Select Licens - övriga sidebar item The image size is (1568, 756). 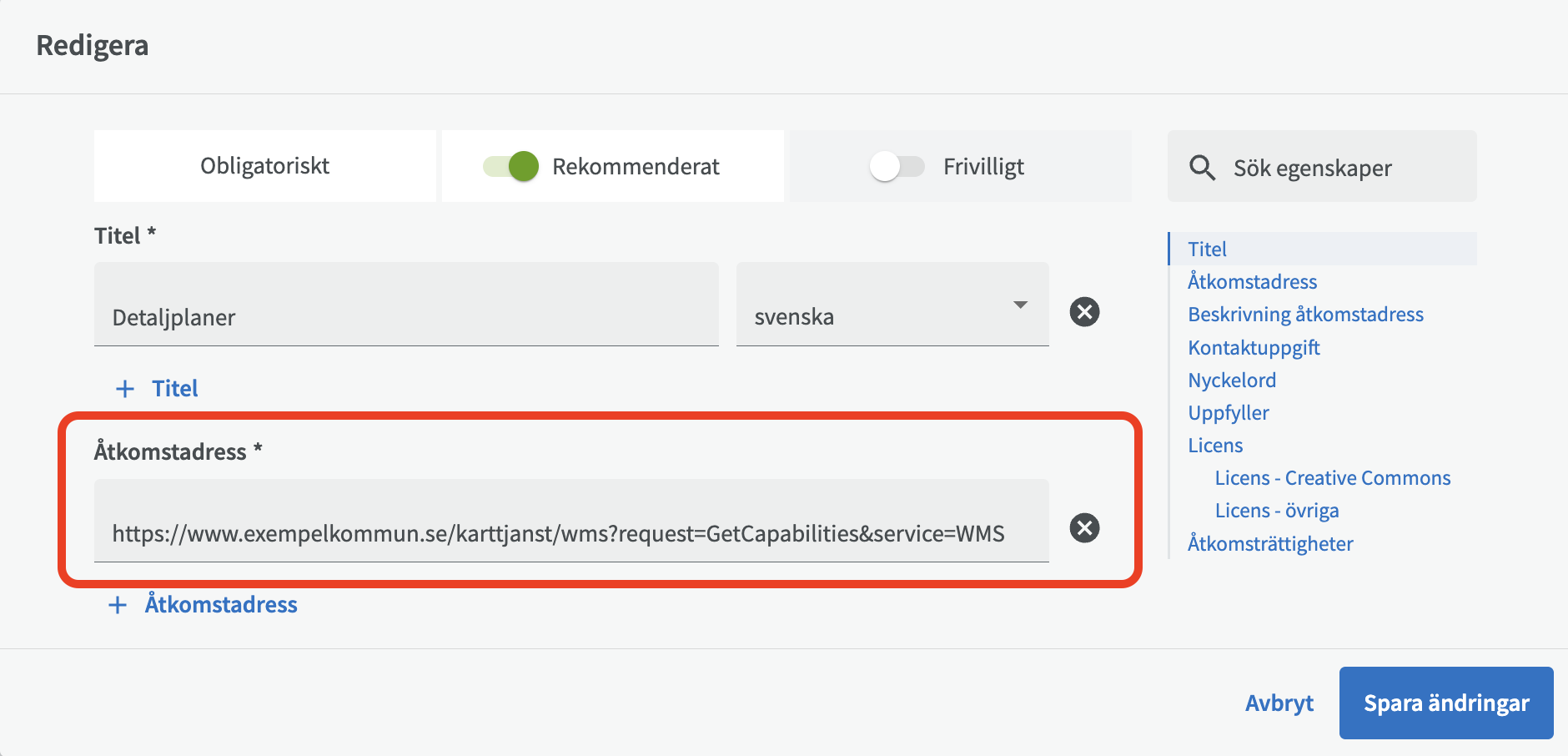1276,511
